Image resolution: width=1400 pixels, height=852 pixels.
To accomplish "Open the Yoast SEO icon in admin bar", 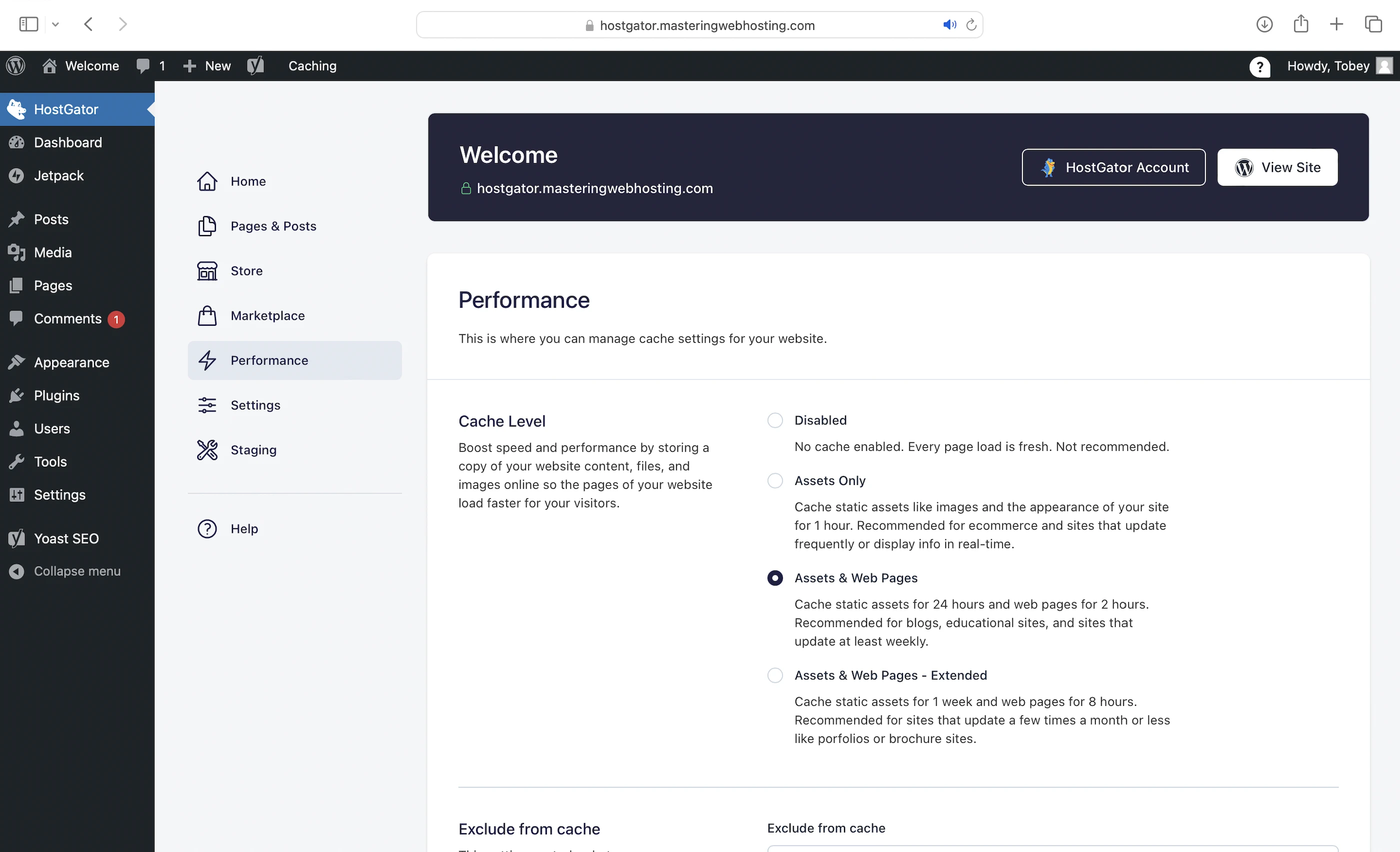I will coord(255,66).
